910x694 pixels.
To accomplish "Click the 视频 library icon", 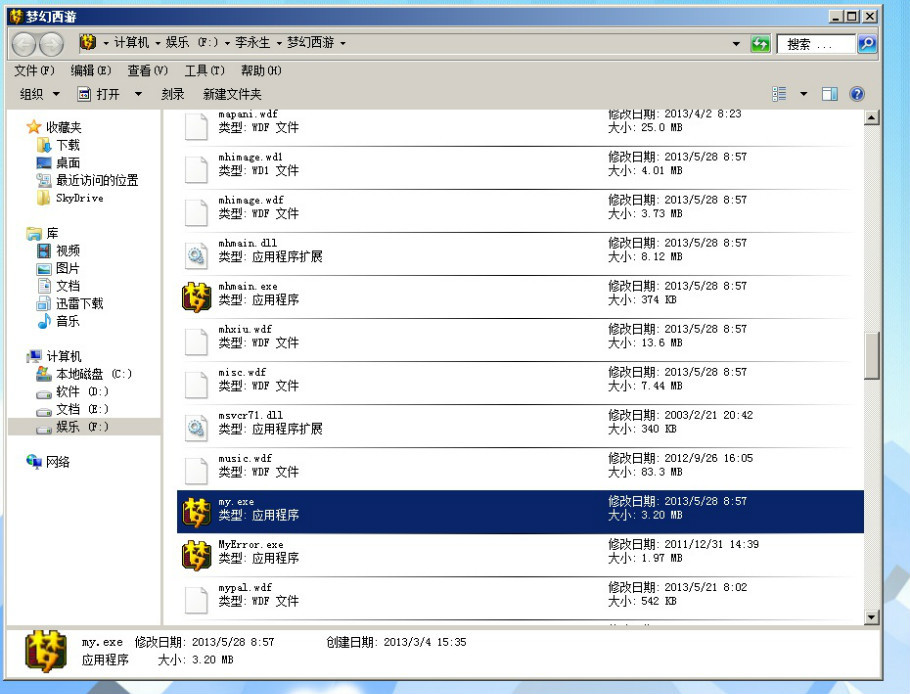I will coord(44,251).
